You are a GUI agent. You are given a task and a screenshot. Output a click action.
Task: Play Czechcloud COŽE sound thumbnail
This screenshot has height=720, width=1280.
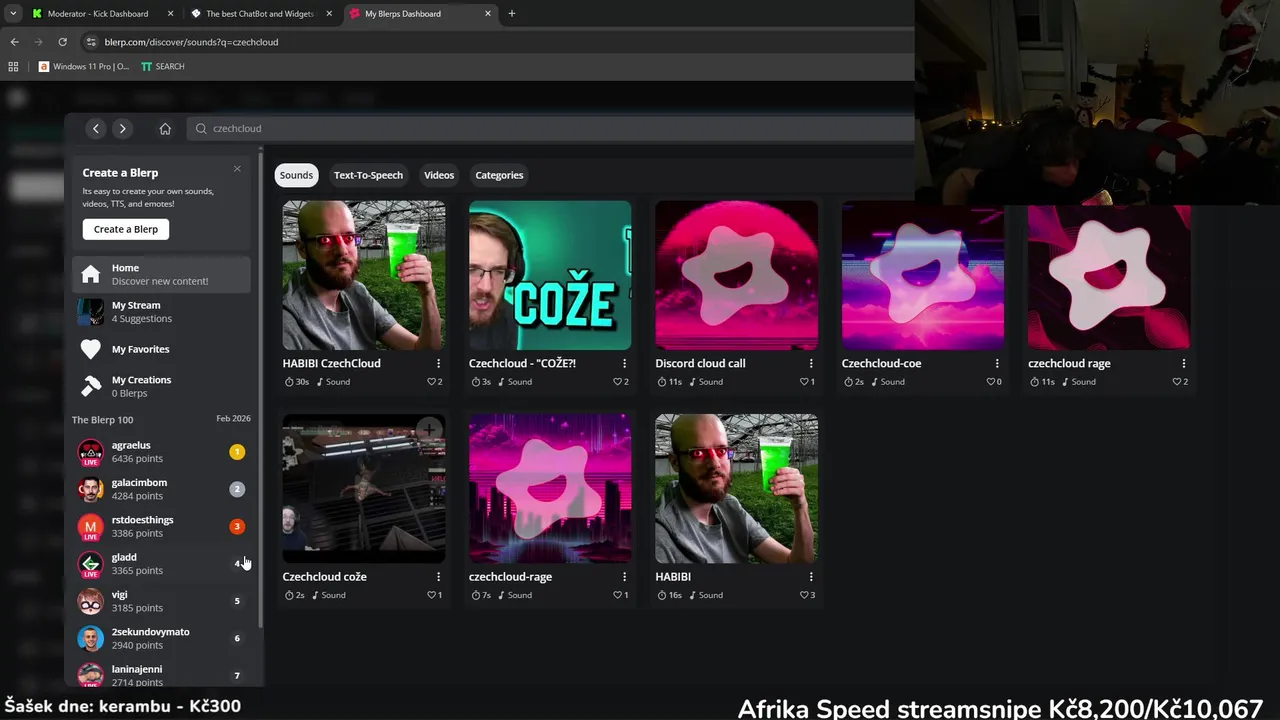coord(550,275)
